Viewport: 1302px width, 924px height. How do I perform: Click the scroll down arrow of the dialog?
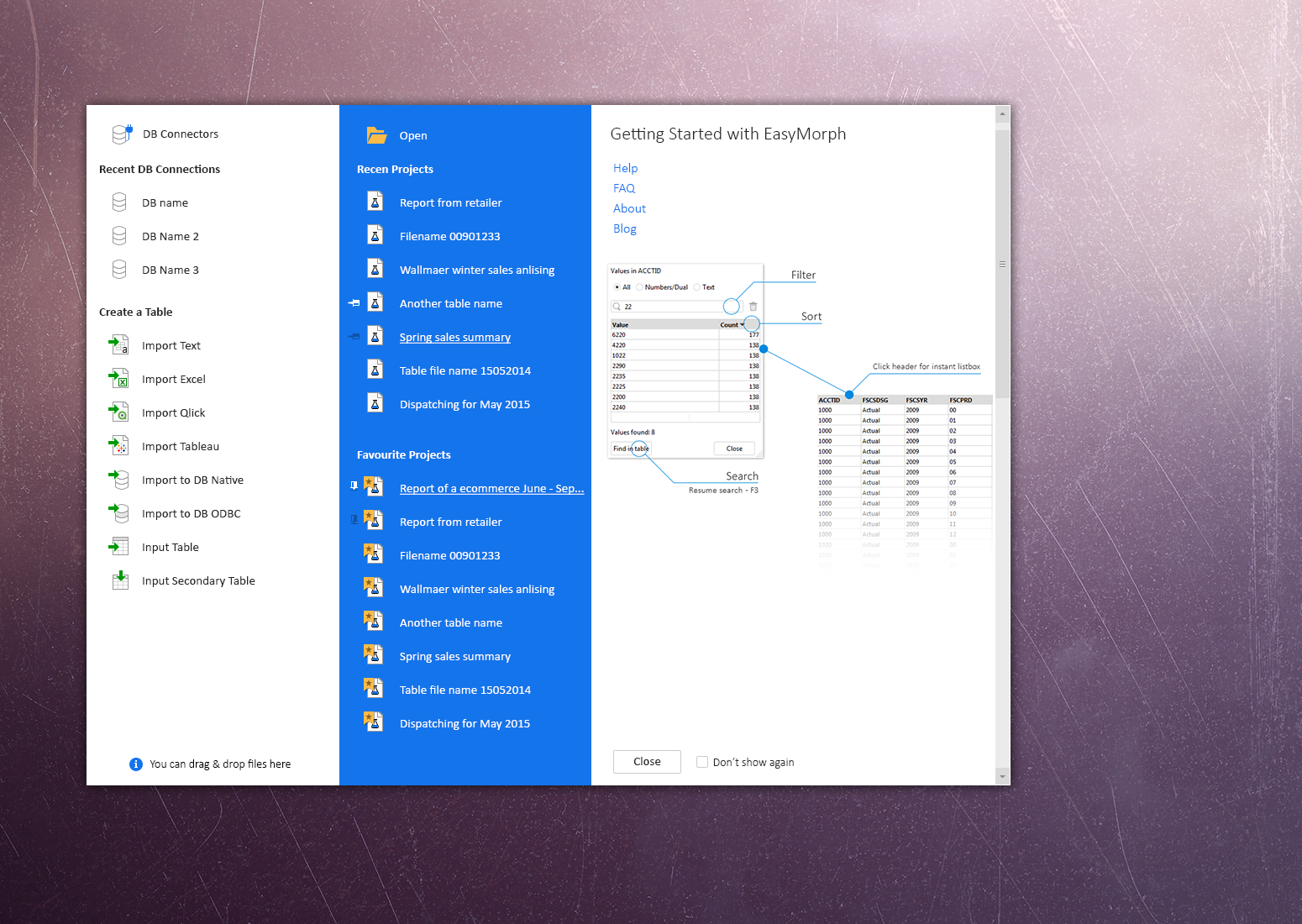click(x=1002, y=776)
